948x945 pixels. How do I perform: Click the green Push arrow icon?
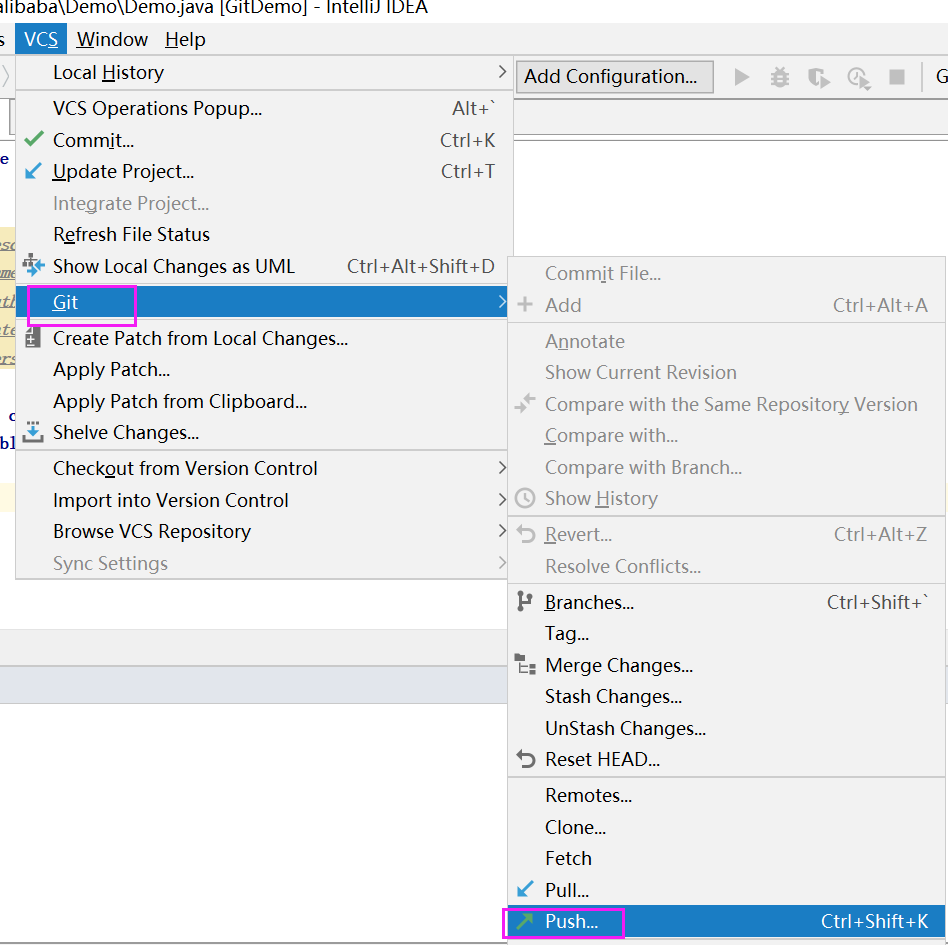[527, 922]
